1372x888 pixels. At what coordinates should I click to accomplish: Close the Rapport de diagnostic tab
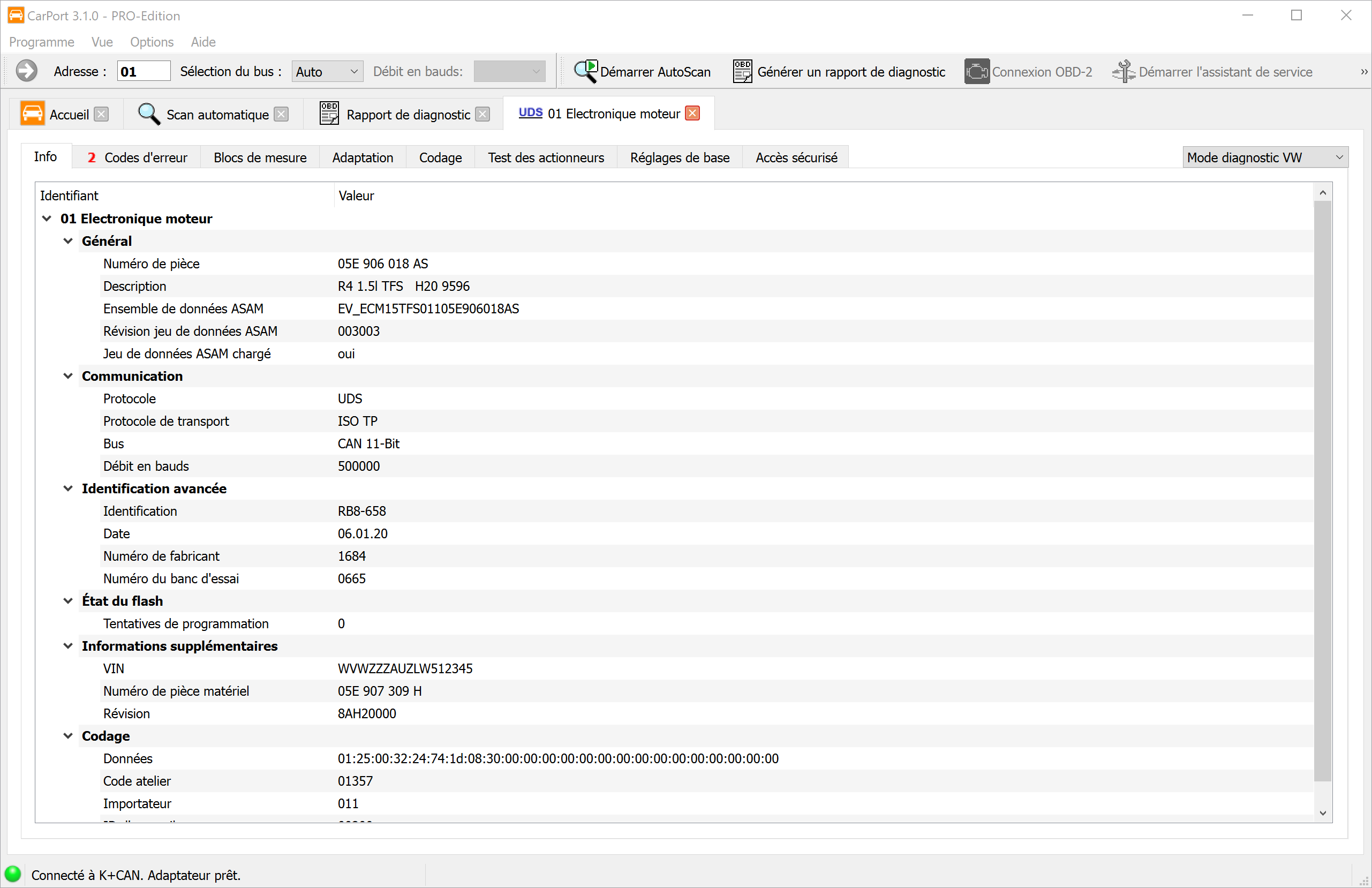point(483,114)
